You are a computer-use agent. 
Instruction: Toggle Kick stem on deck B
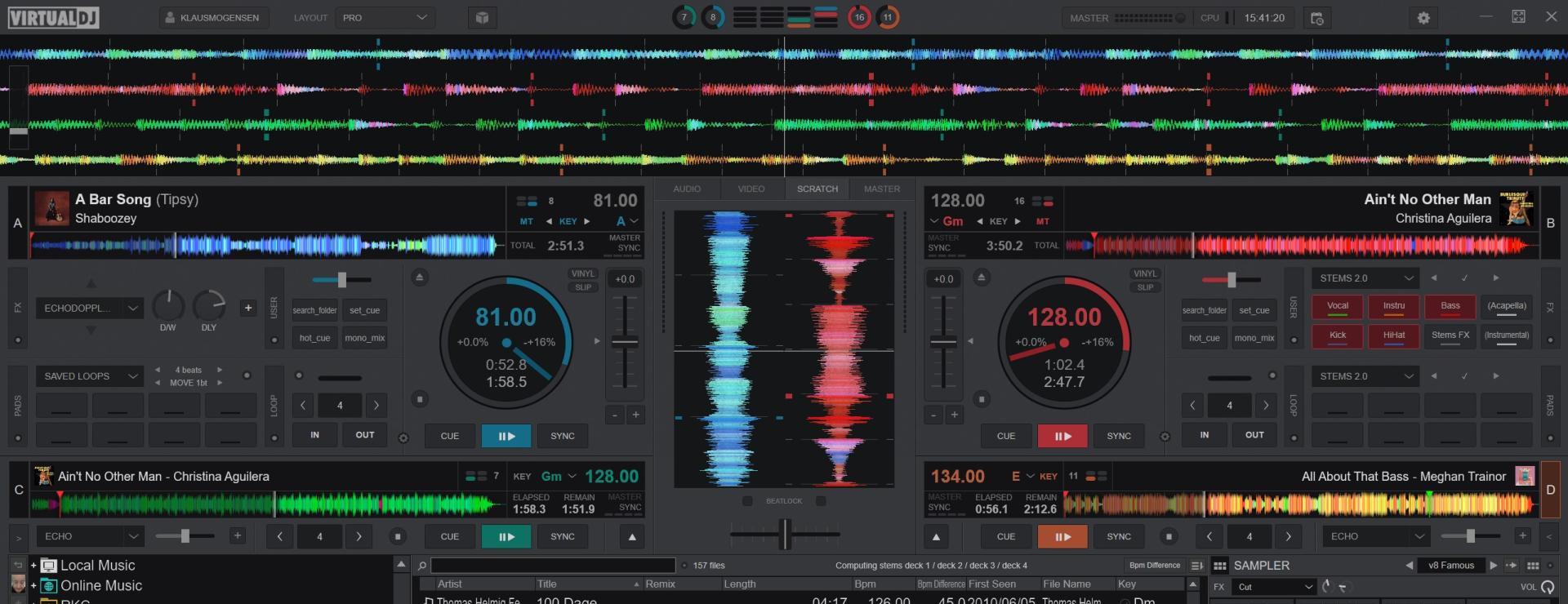[x=1337, y=336]
